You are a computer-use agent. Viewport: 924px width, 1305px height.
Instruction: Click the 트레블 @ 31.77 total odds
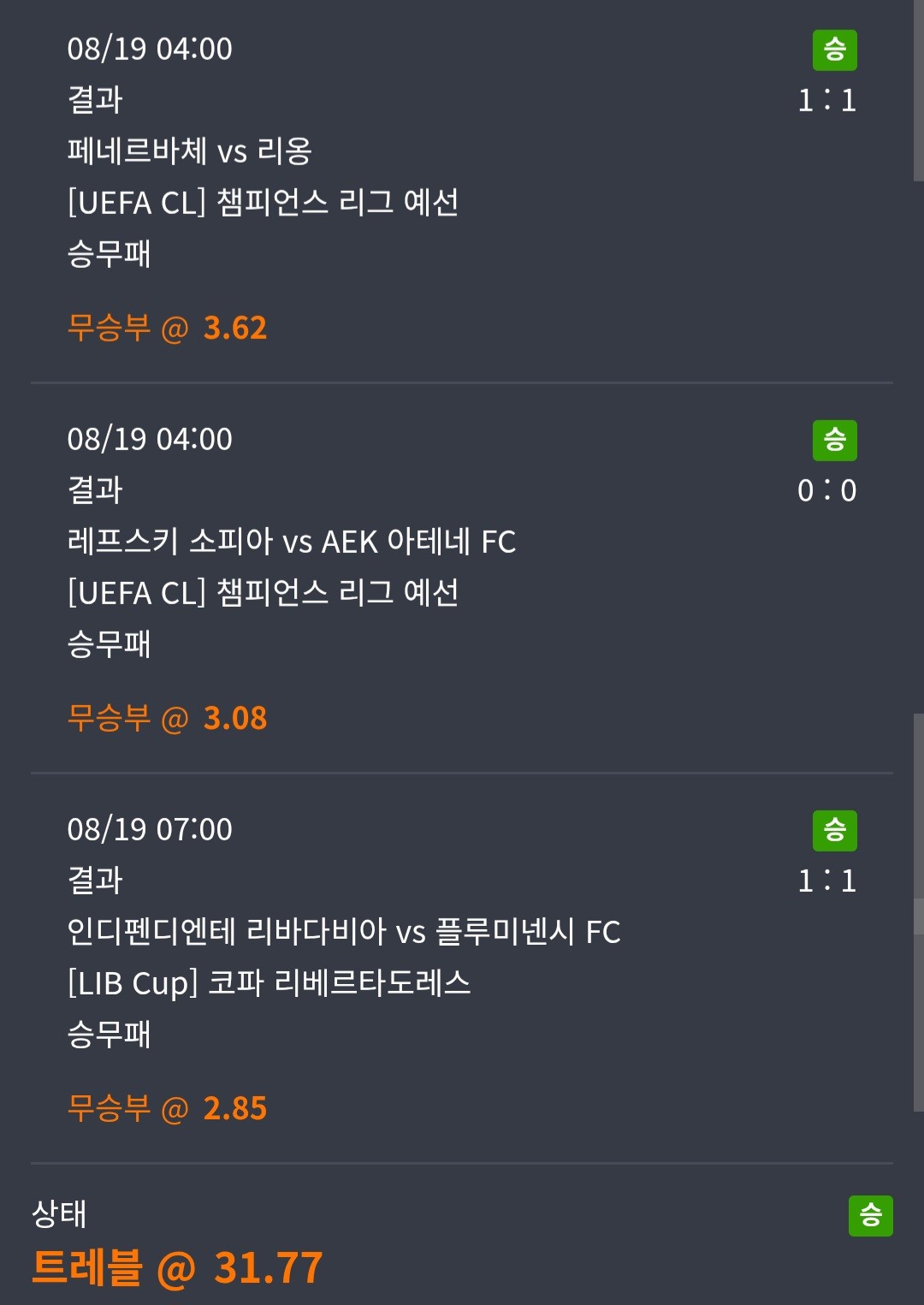click(x=177, y=1267)
